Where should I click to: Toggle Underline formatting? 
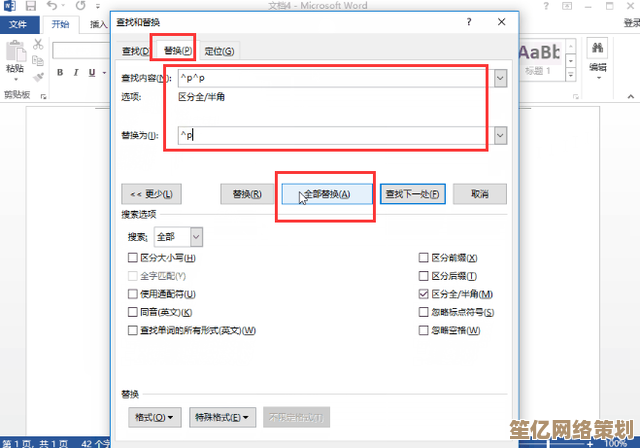point(92,73)
